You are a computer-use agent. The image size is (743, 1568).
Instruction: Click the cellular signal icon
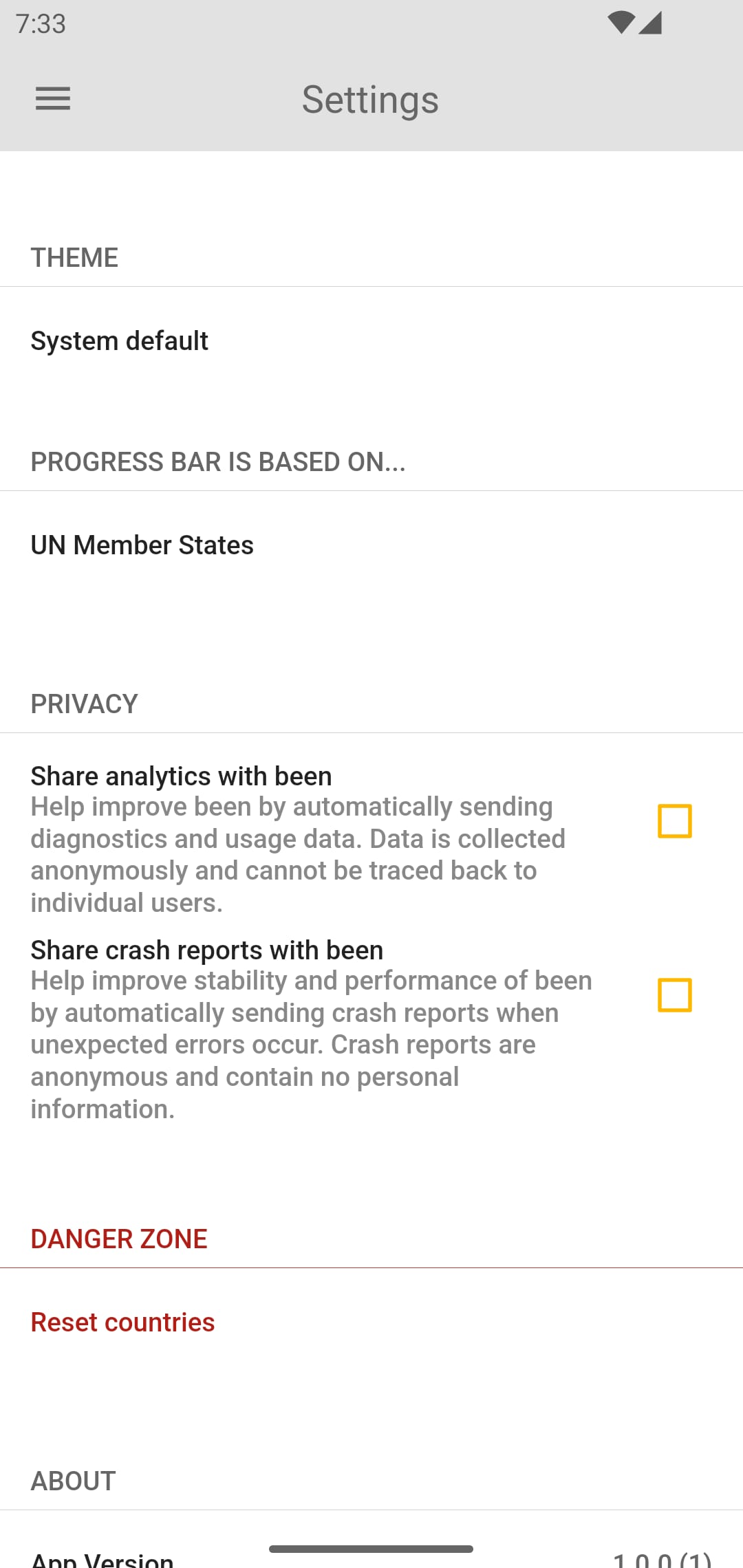point(652,23)
